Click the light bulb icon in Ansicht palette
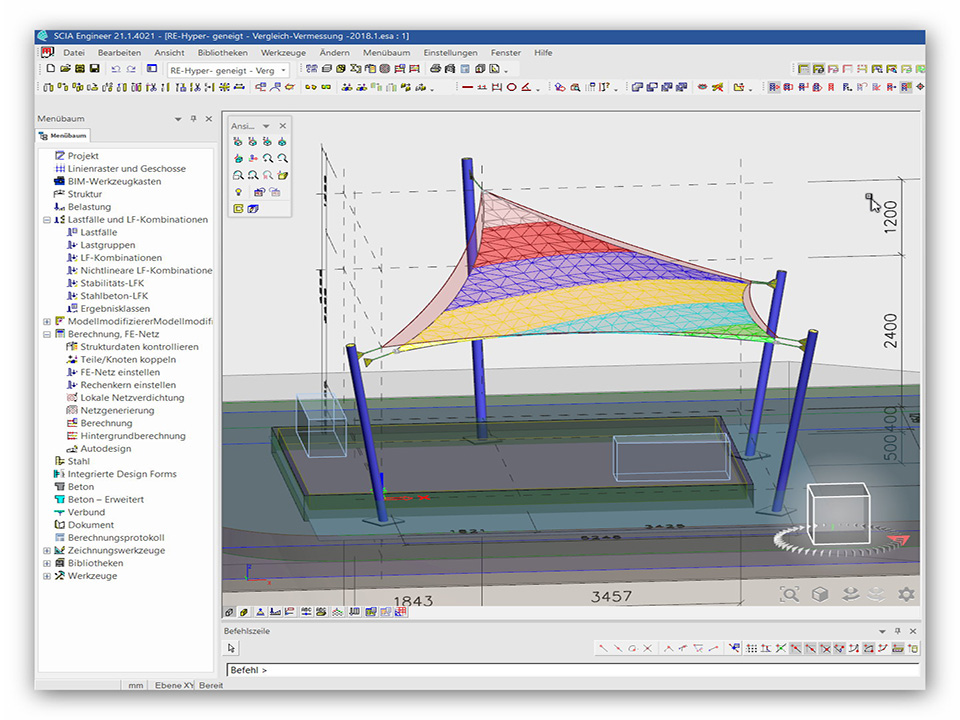Screen dimensions: 960x720 238,191
